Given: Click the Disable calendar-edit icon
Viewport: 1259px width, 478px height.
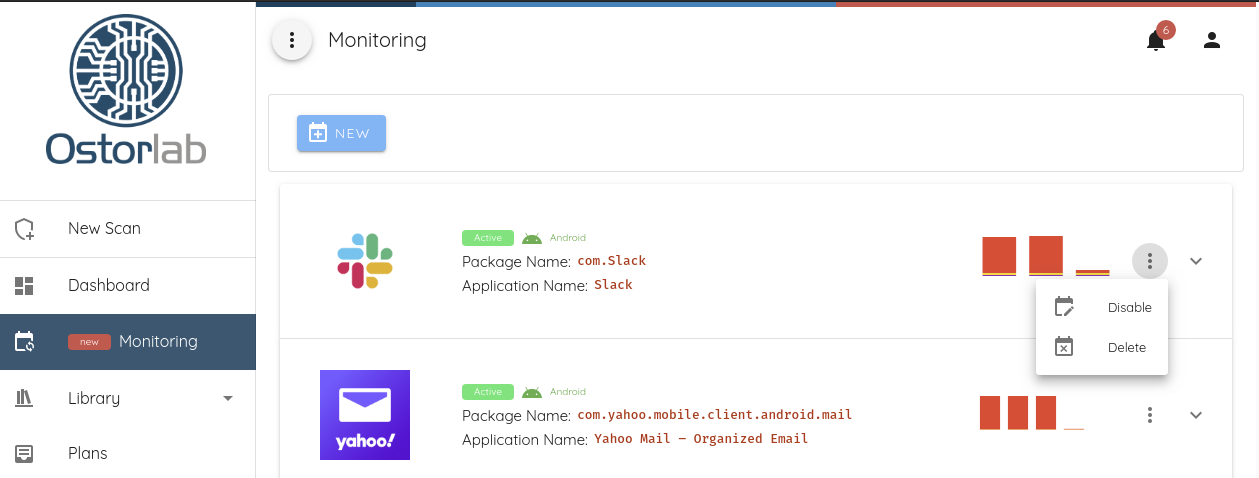Looking at the screenshot, I should click(1065, 307).
